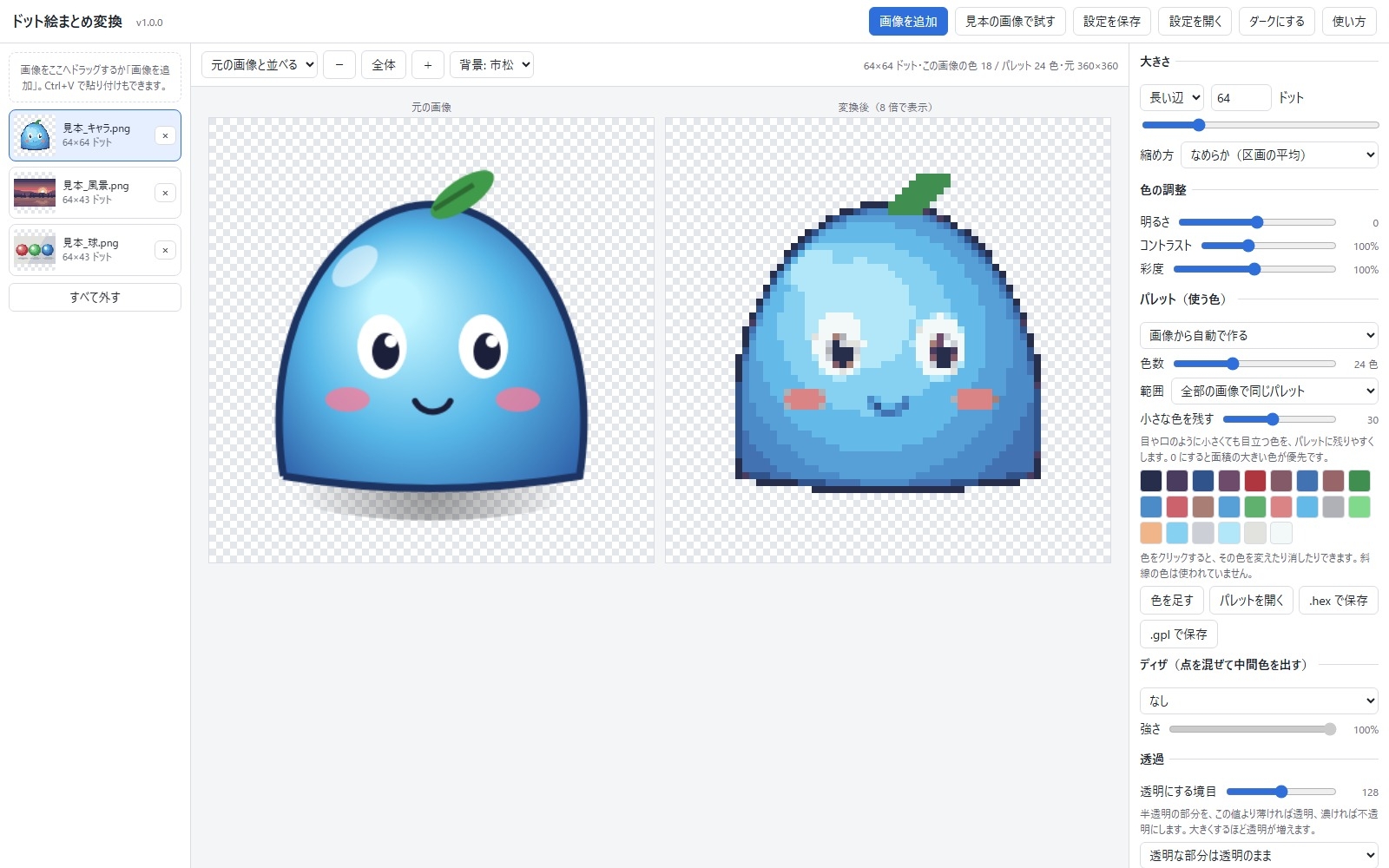Open the ディザ なし dropdown
Viewport: 1389px width, 868px height.
coord(1259,700)
